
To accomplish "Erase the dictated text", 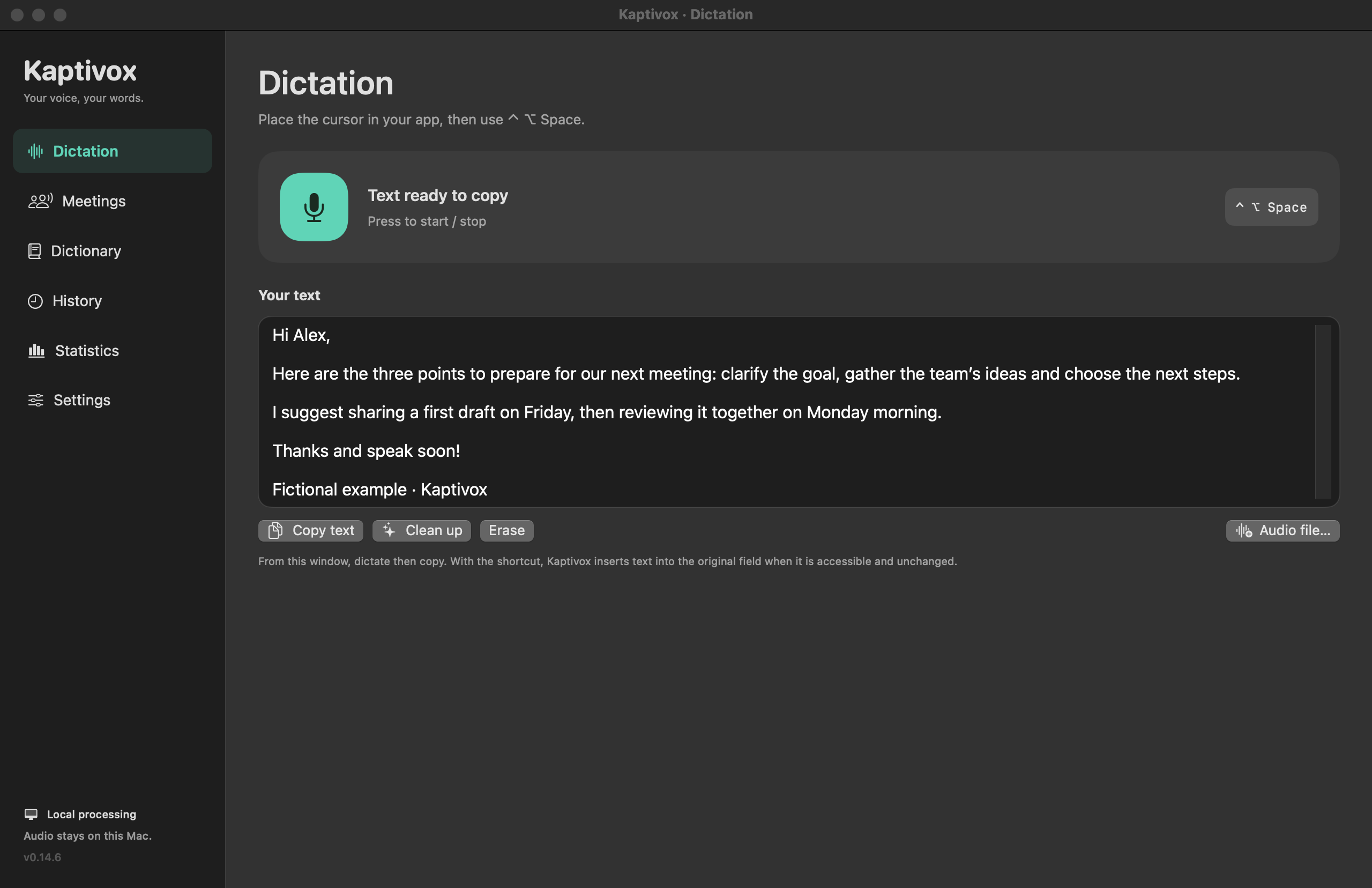I will coord(506,530).
